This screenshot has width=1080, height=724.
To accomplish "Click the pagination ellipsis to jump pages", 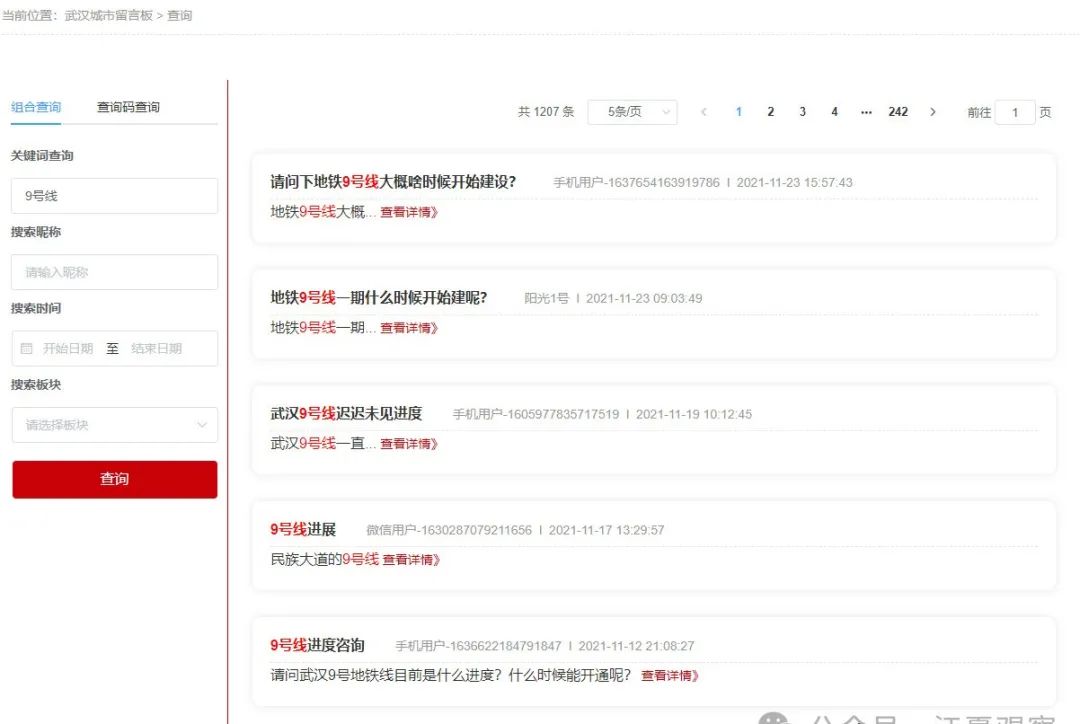I will pos(866,112).
